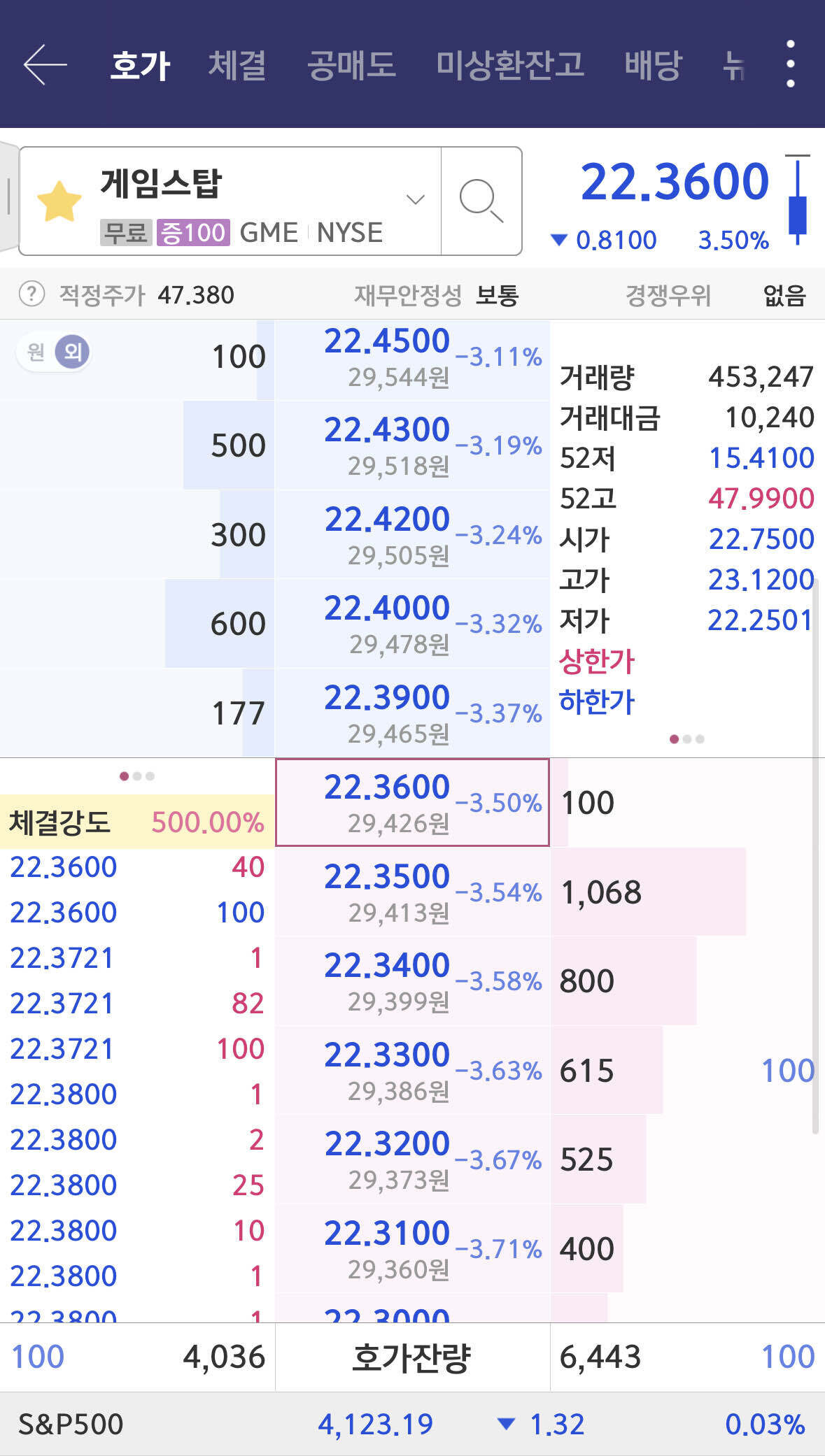Image resolution: width=825 pixels, height=1456 pixels.
Task: Open stock search with the magnifier icon
Action: tap(481, 201)
